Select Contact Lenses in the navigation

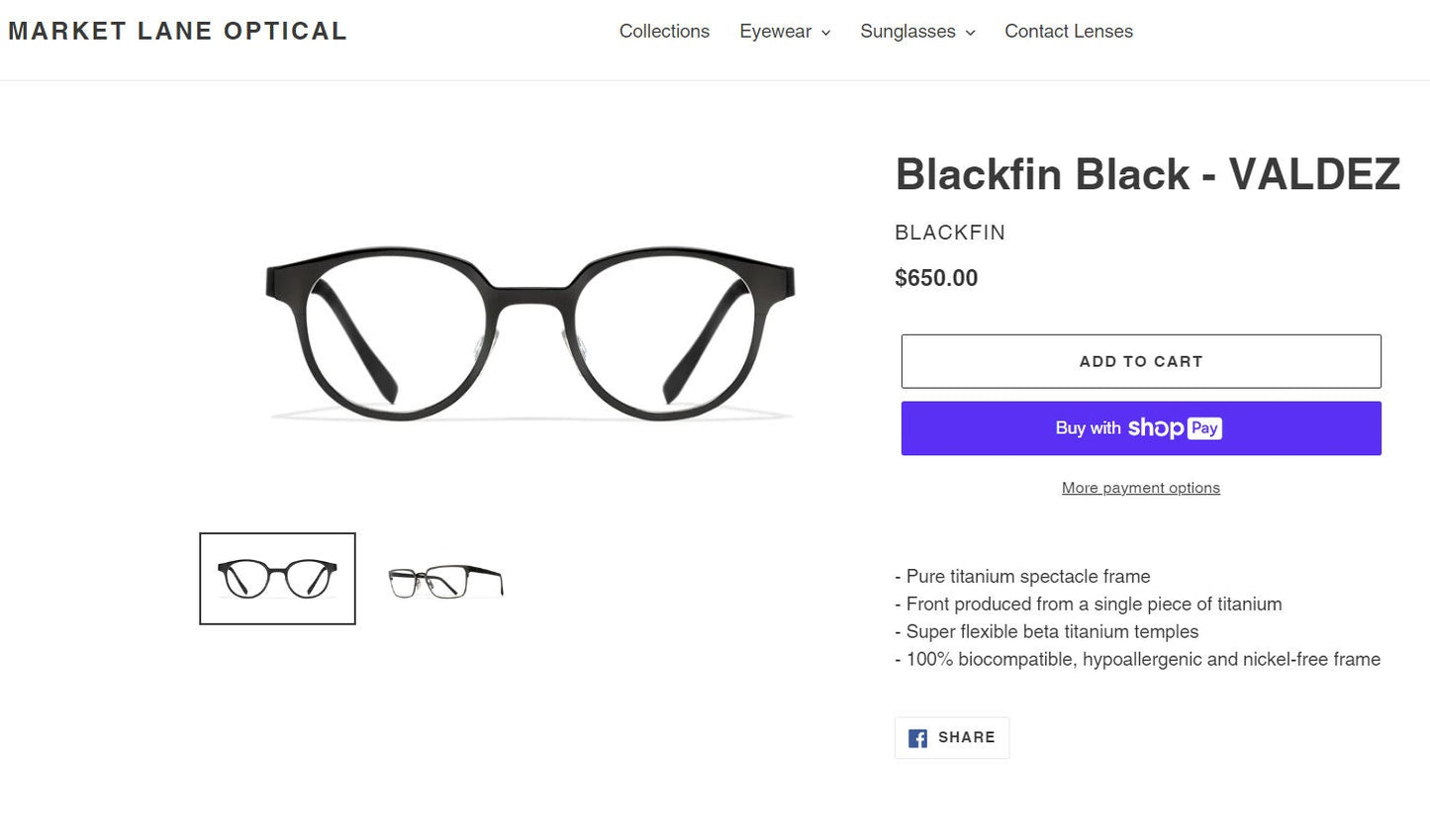pos(1069,31)
